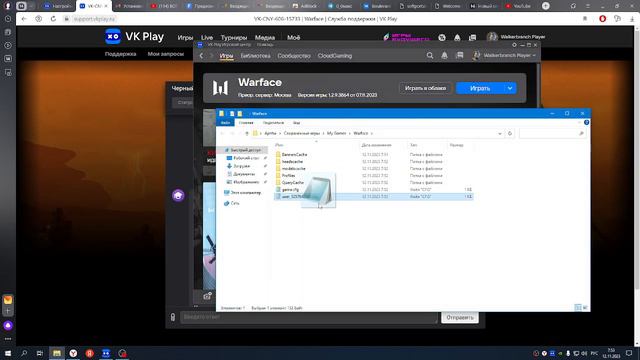Expand the arrow next to Играть button

point(510,88)
